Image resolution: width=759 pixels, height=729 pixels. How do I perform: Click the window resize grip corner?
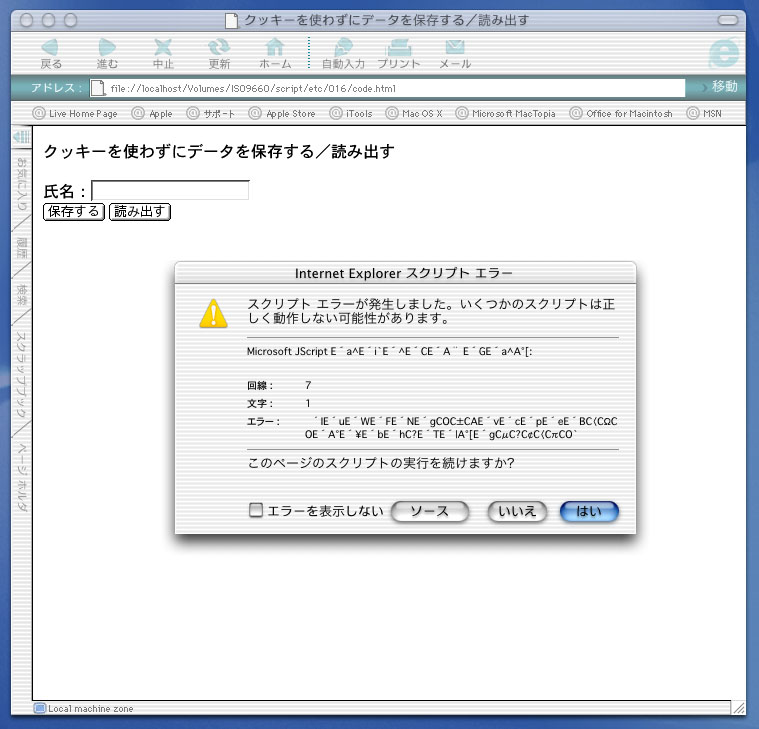click(739, 708)
